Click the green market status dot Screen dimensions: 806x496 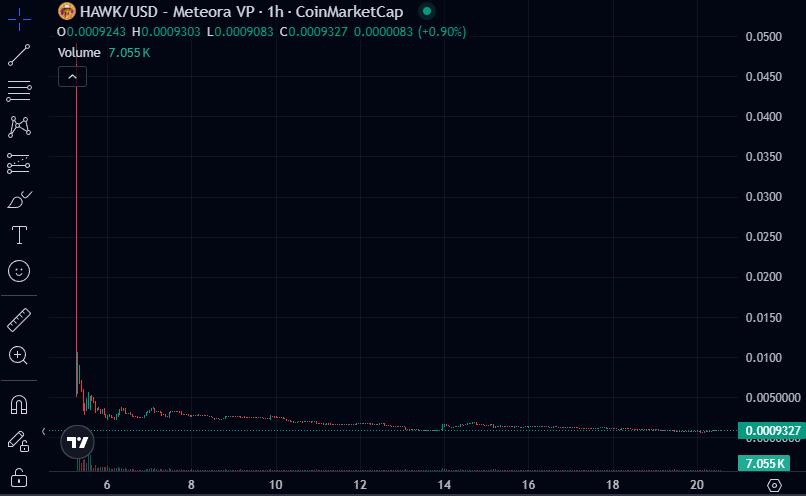427,11
